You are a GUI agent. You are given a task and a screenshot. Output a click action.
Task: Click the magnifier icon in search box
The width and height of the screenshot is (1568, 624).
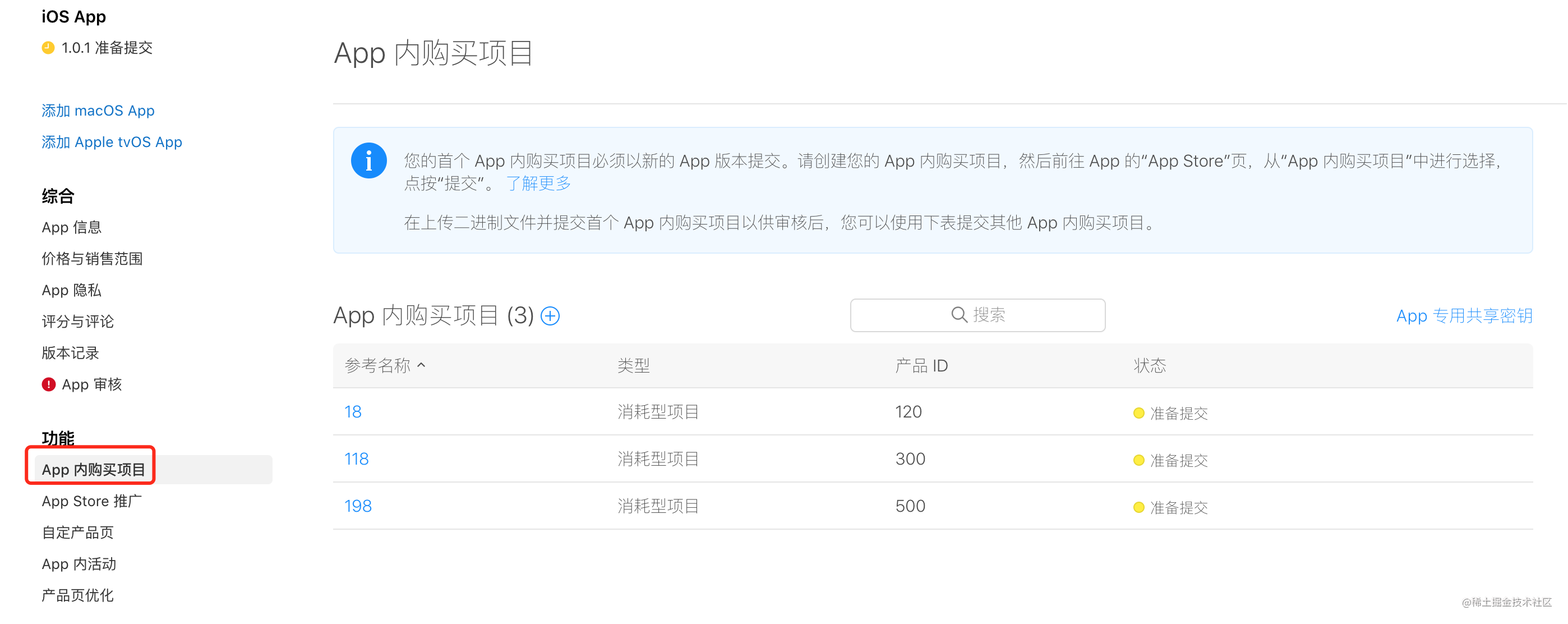959,315
